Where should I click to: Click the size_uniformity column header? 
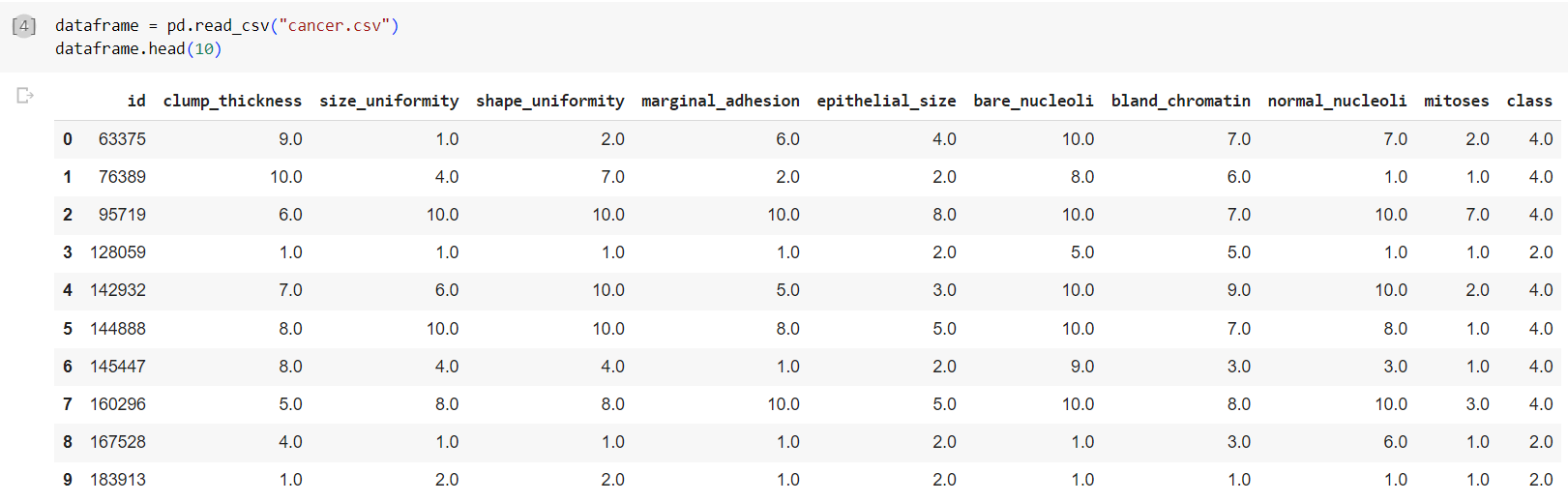point(389,101)
